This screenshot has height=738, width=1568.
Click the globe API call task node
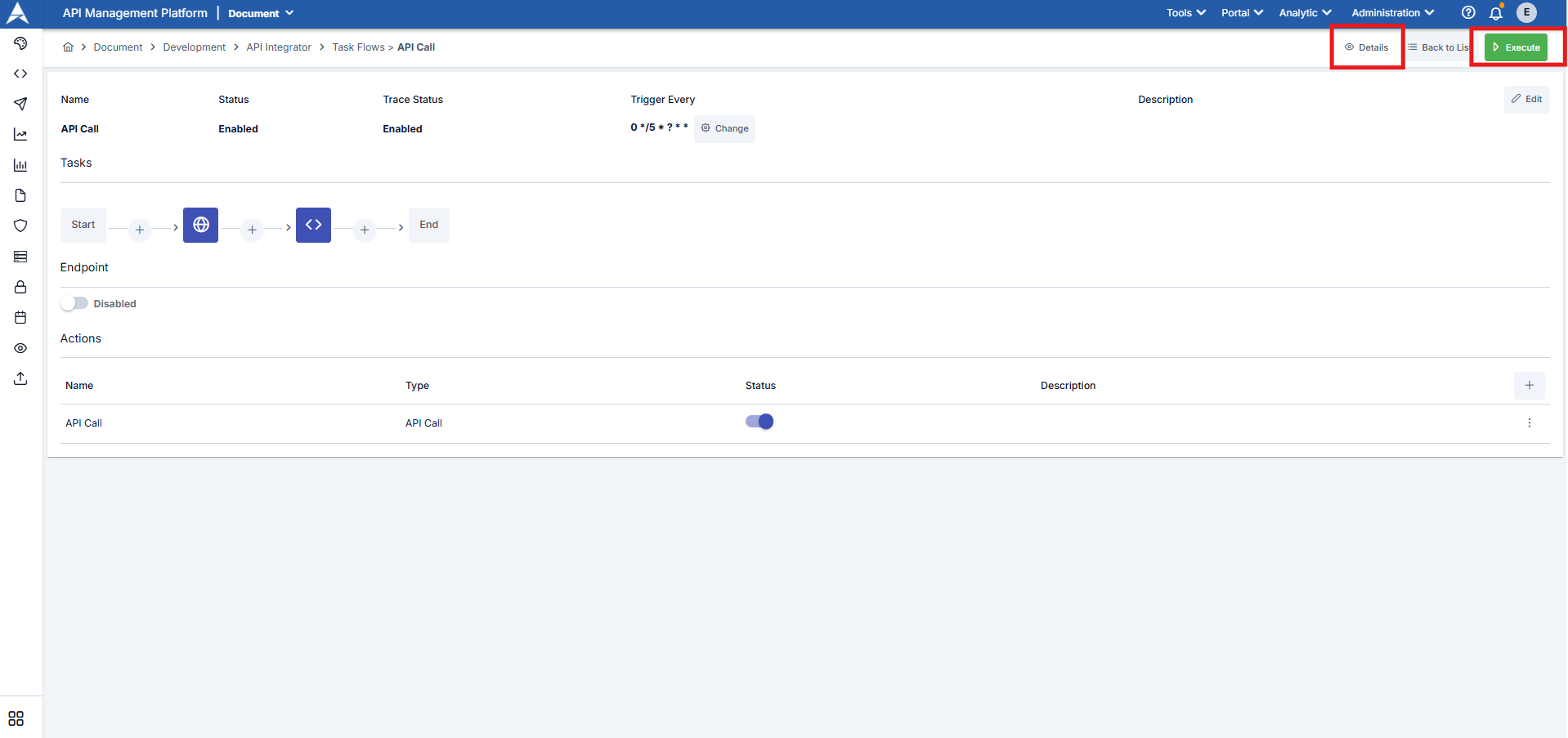click(200, 225)
